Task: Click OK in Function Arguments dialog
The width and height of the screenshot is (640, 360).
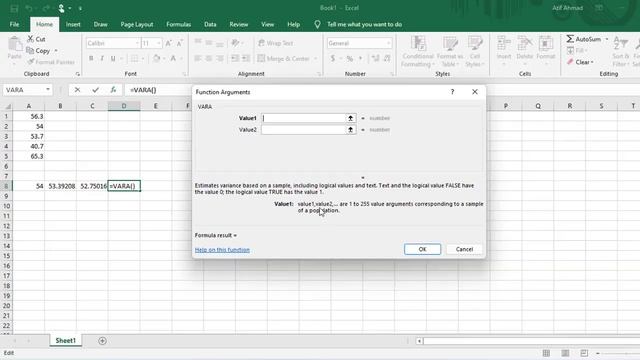Action: [x=422, y=249]
